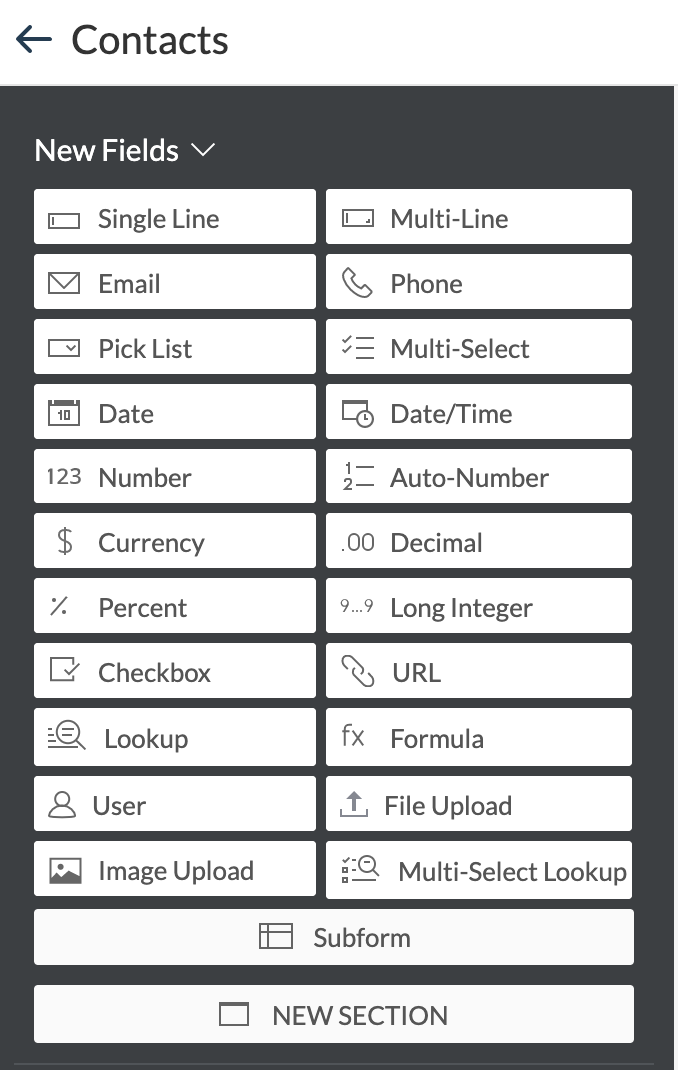Create a NEW SECTION
The width and height of the screenshot is (678, 1070).
[x=333, y=1014]
